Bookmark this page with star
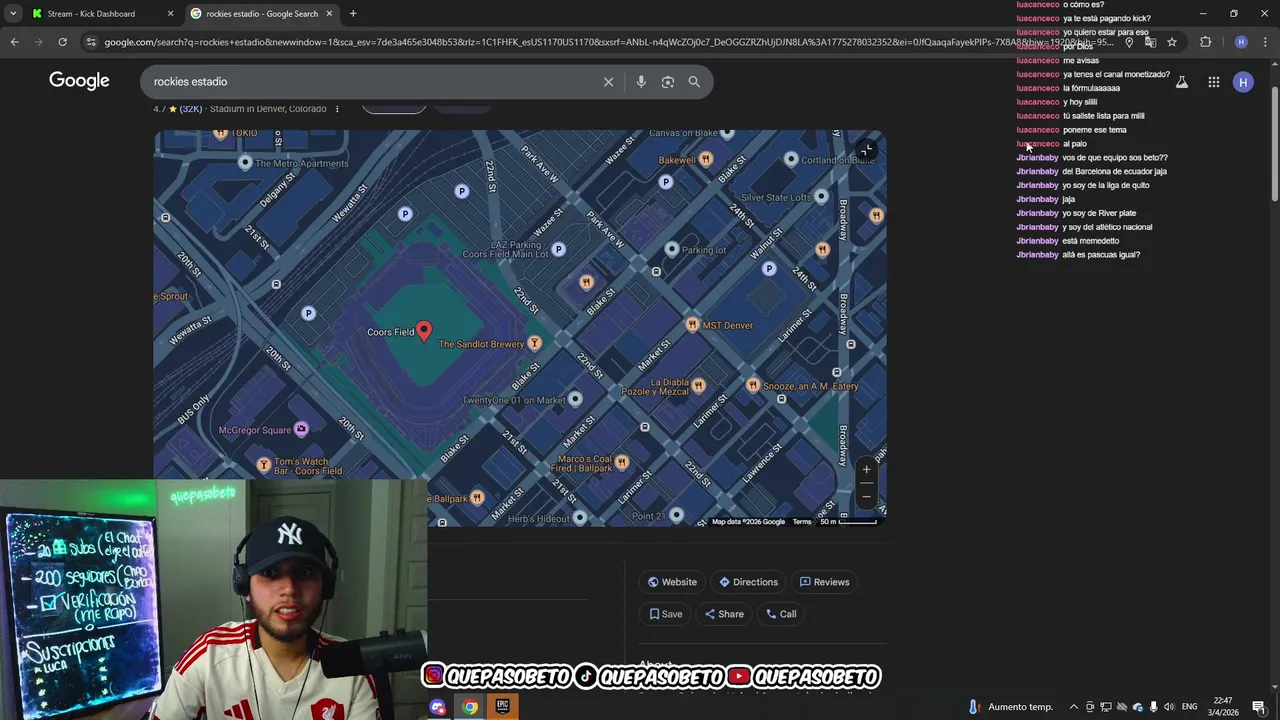1280x720 pixels. tap(1172, 42)
